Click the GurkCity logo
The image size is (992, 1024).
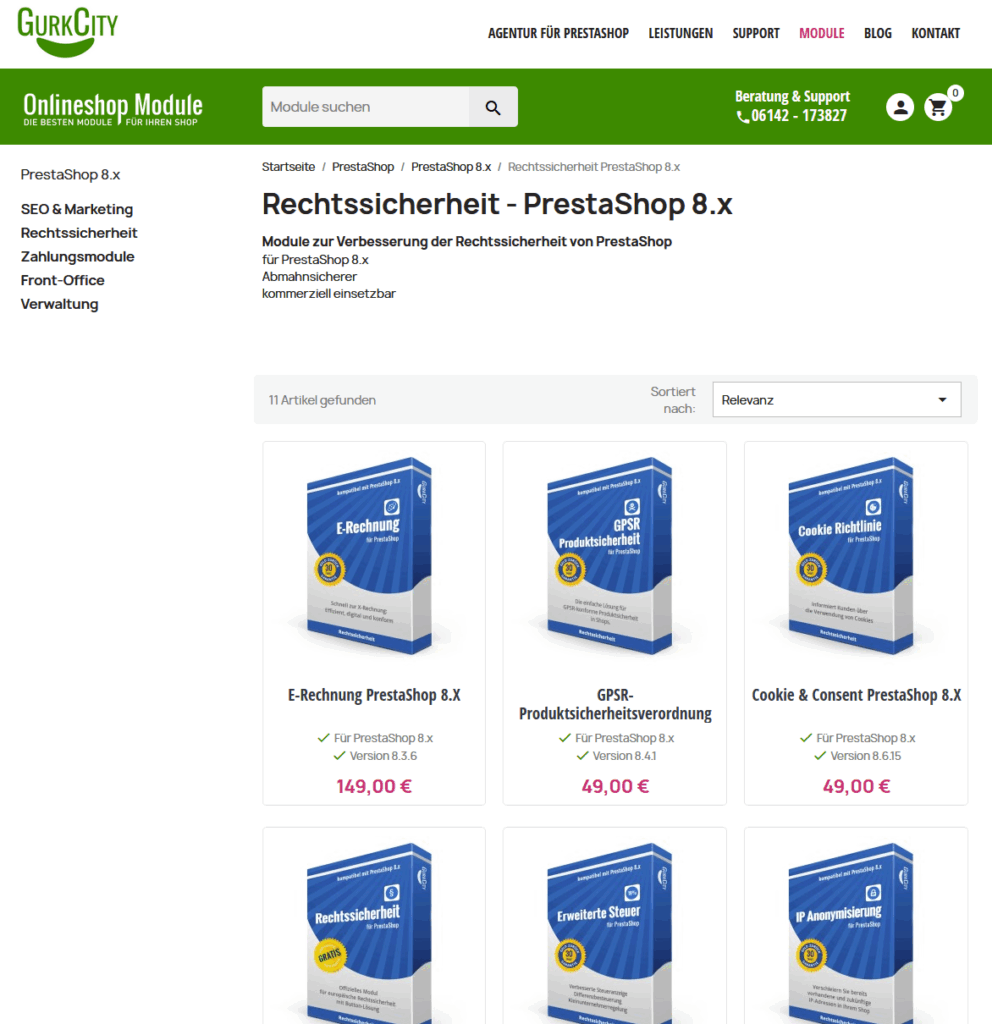click(67, 32)
